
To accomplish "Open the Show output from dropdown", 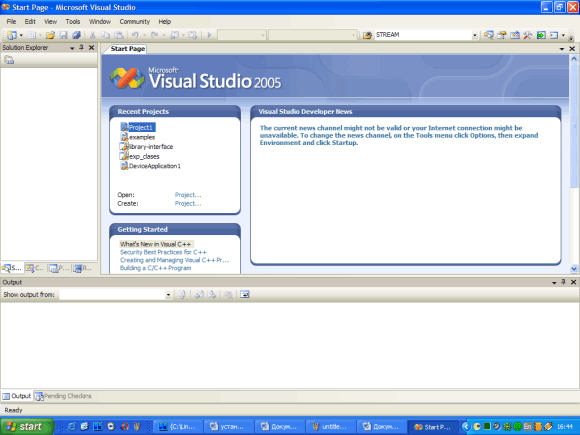I will [x=168, y=295].
